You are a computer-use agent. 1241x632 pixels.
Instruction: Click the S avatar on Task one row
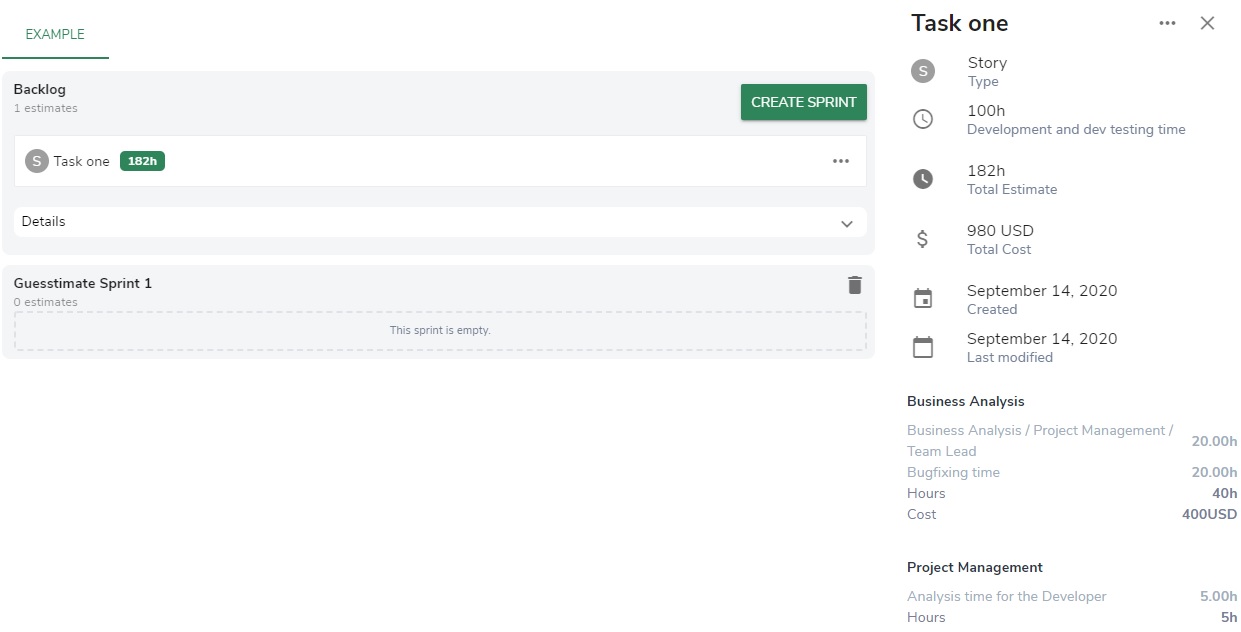click(37, 161)
